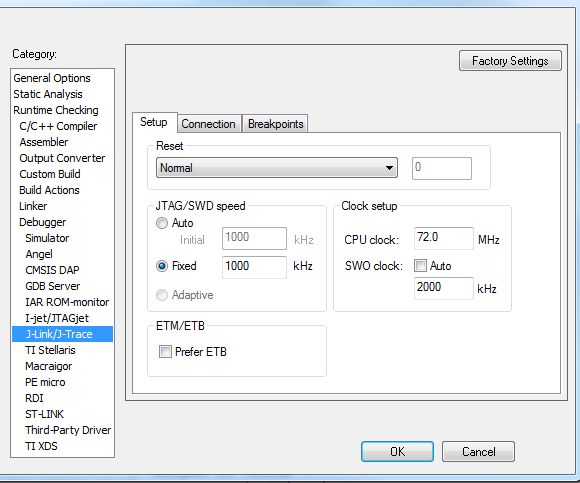The height and width of the screenshot is (483, 580).
Task: Select ST-LINK category
Action: click(44, 414)
